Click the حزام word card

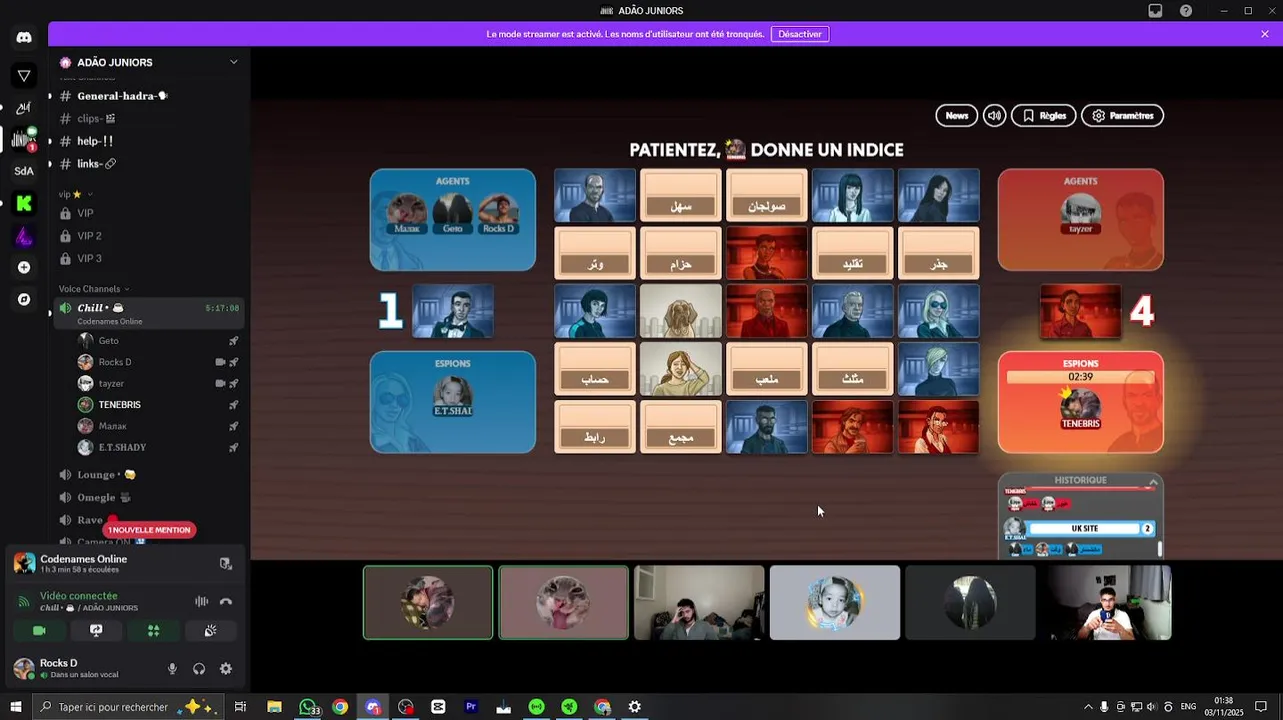680,253
